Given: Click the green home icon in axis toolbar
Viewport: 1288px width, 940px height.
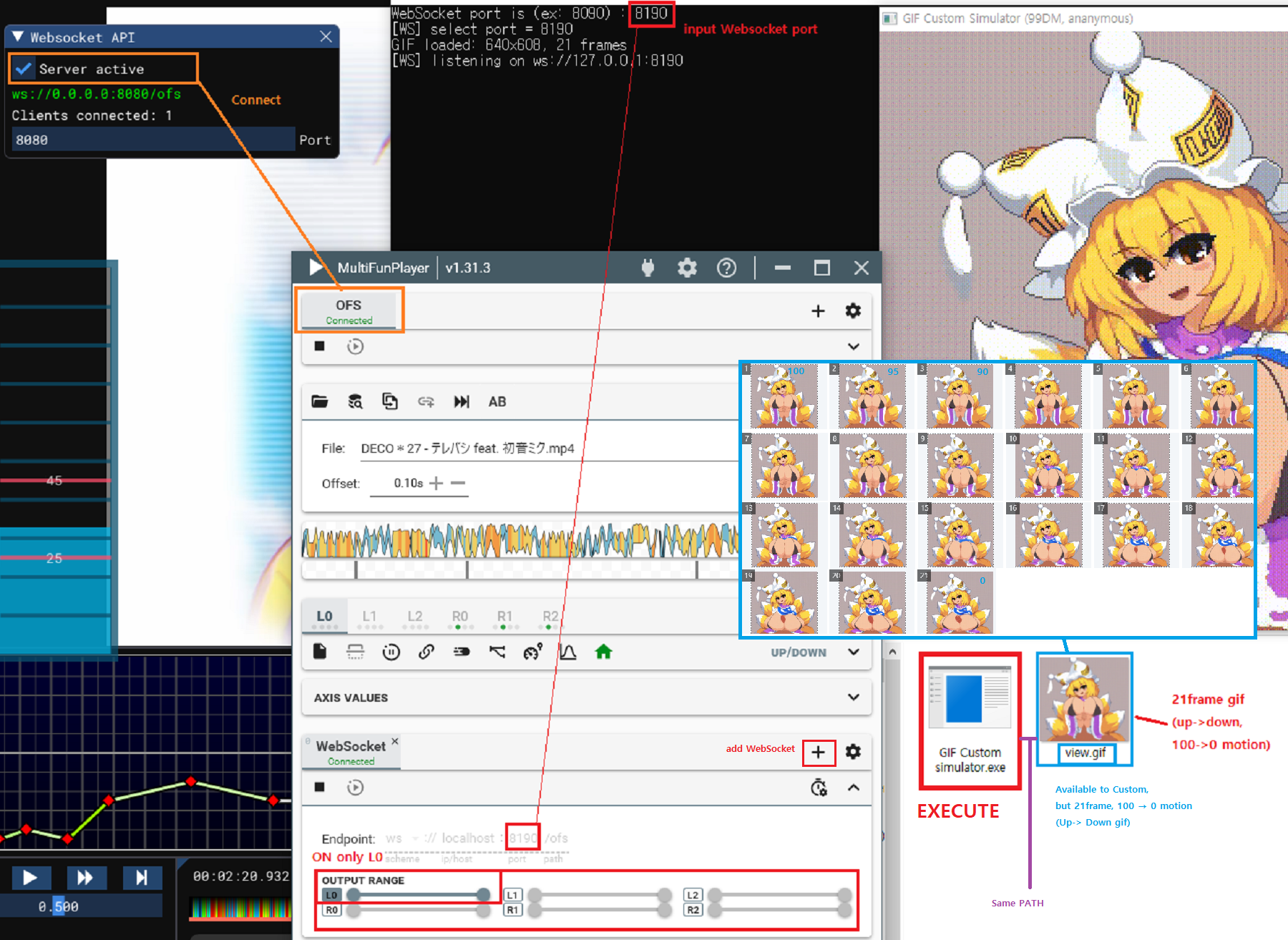Looking at the screenshot, I should coord(603,652).
